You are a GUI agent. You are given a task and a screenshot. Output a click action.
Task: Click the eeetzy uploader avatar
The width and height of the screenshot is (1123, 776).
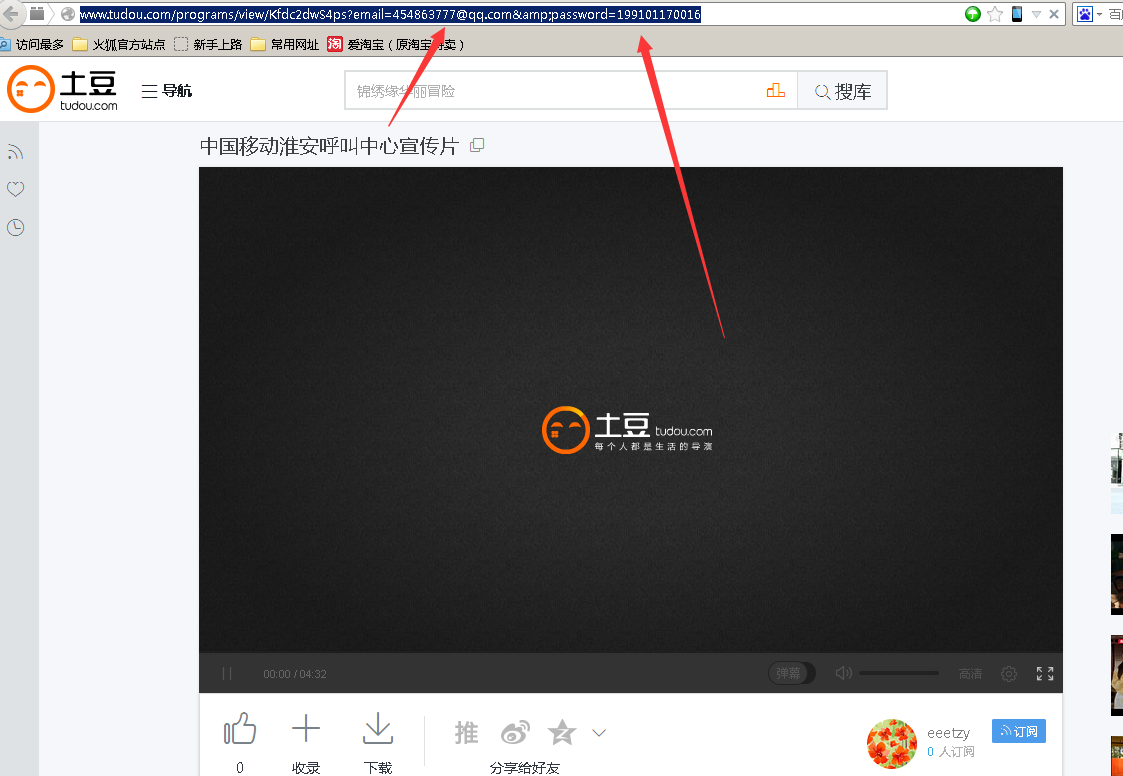[x=892, y=744]
